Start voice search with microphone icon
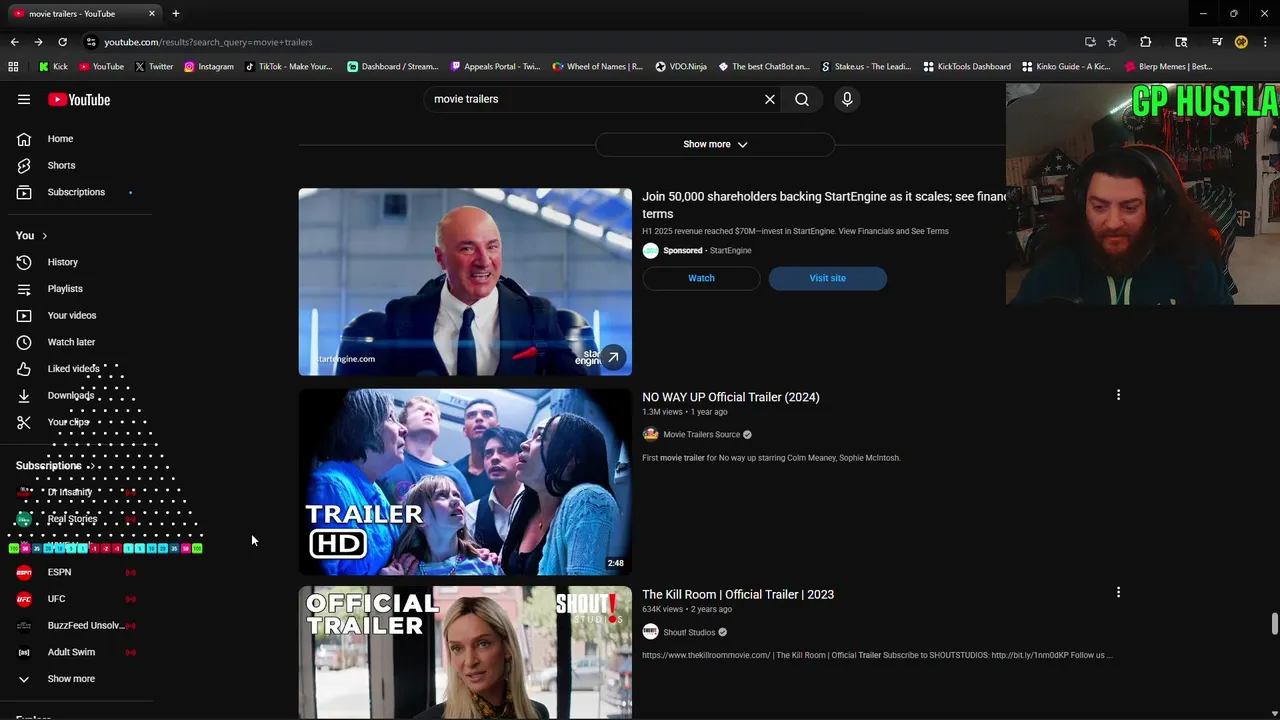The width and height of the screenshot is (1280, 720). click(x=847, y=99)
